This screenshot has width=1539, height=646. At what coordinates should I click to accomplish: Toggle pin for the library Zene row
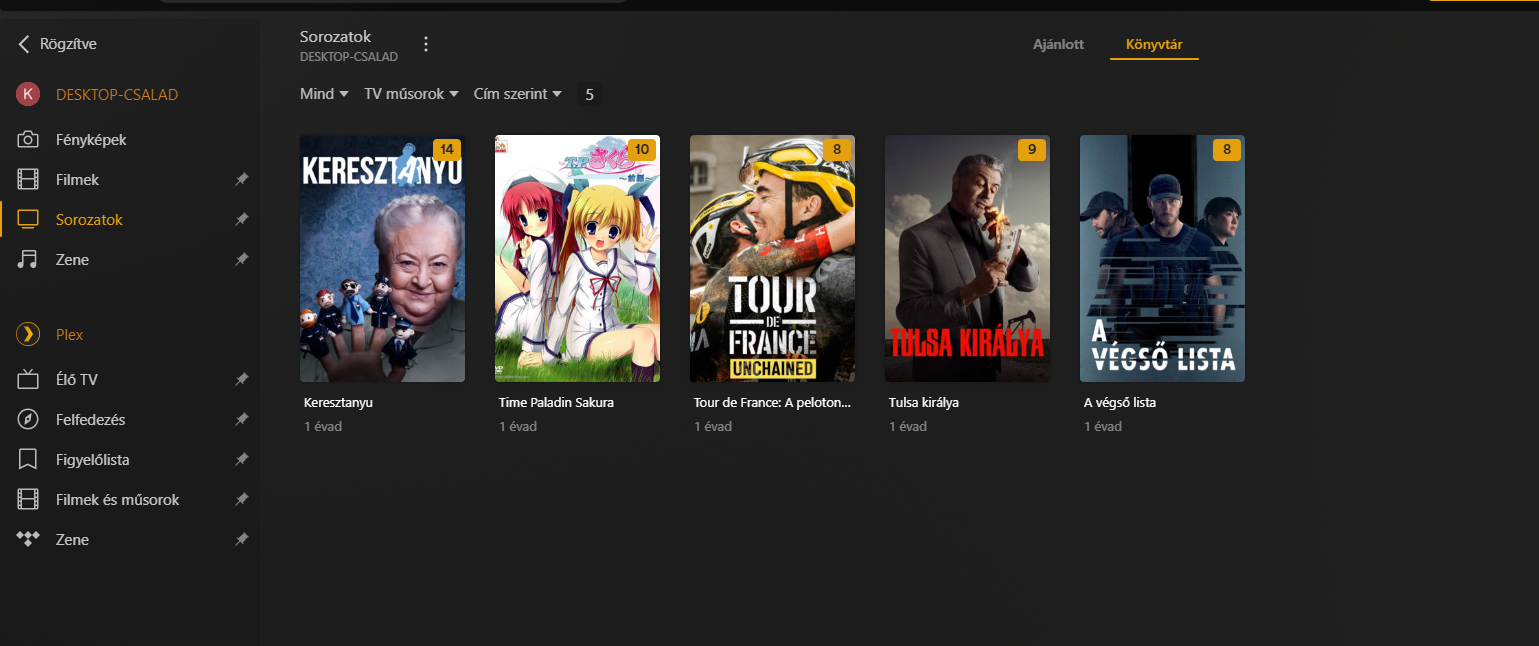(x=241, y=260)
